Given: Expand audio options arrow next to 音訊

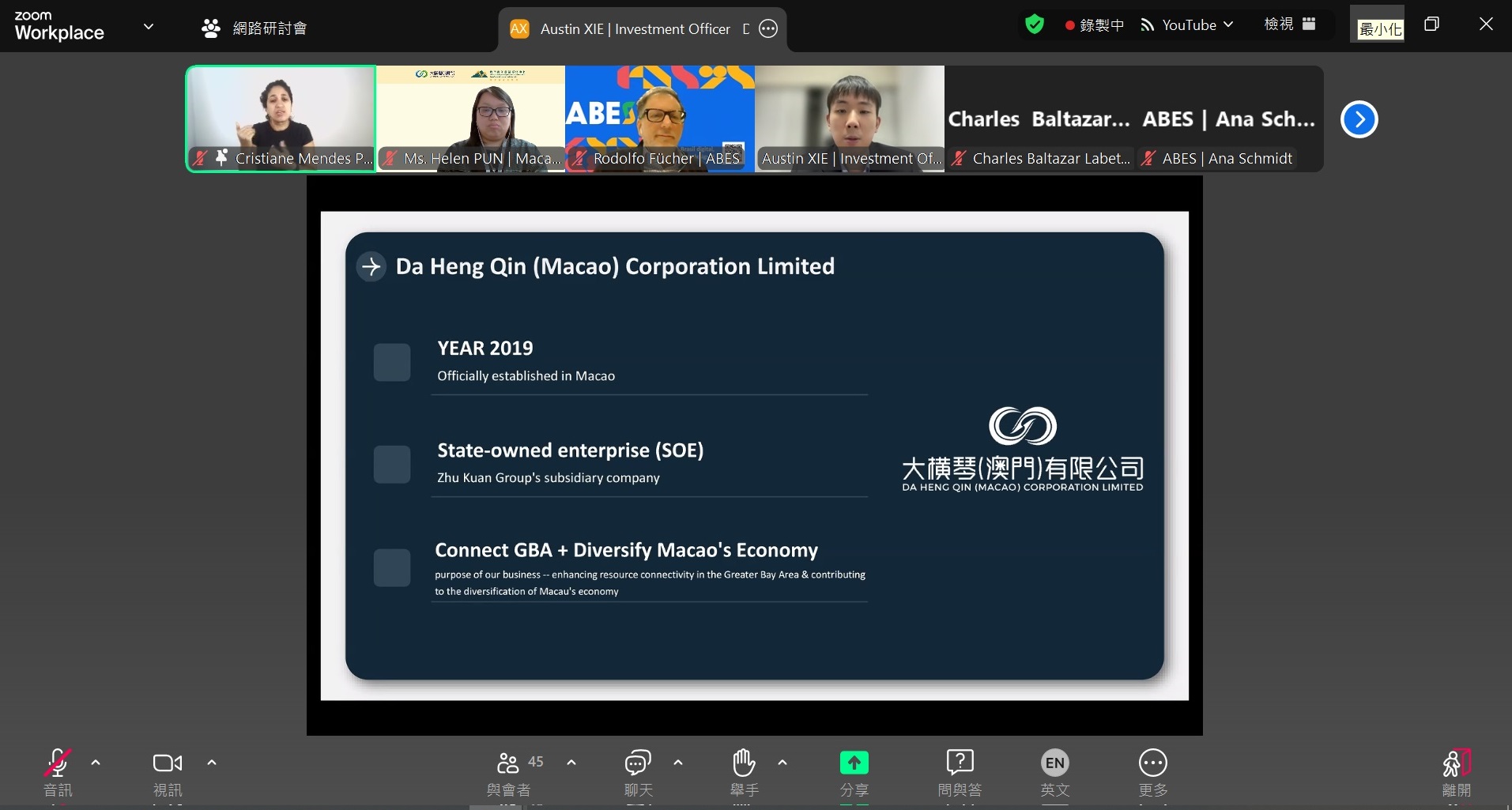Looking at the screenshot, I should click(96, 763).
